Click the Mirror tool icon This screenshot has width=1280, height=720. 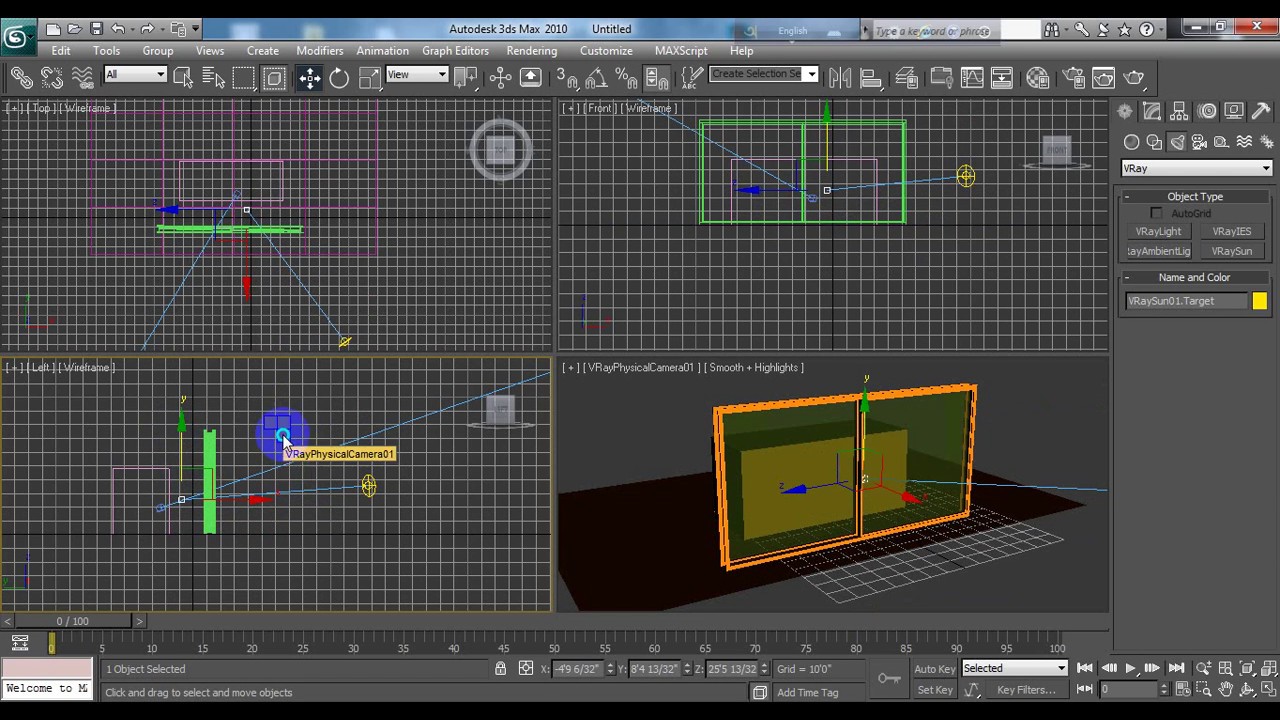pos(840,77)
